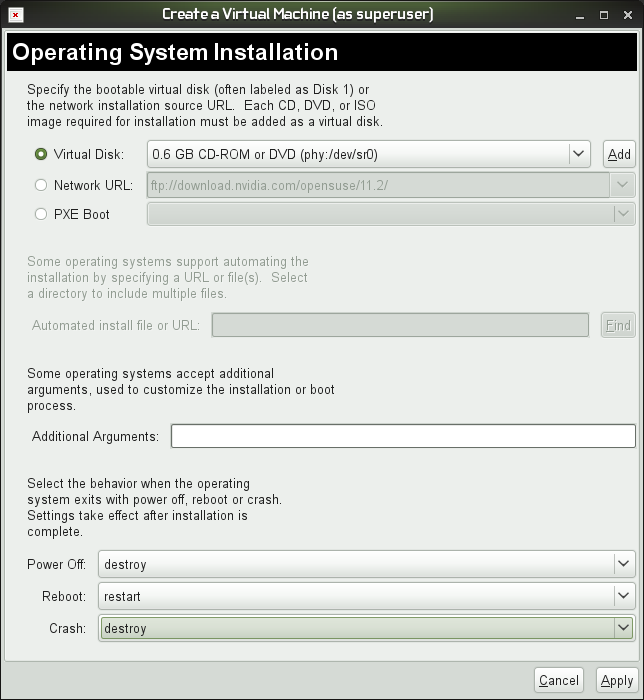Screen dimensions: 644x700
Task: Select the Virtual Disk radio button
Action: tap(41, 154)
